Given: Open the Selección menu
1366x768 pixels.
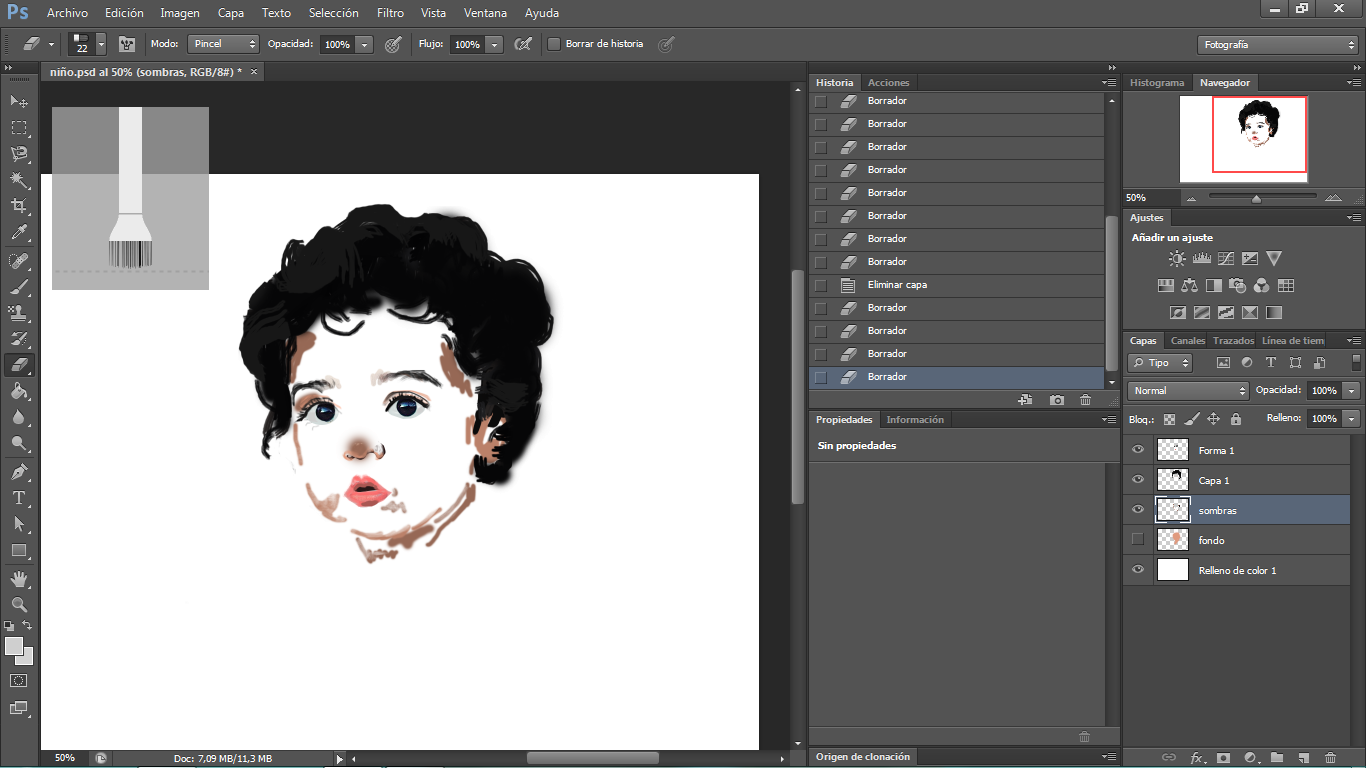Looking at the screenshot, I should point(334,13).
